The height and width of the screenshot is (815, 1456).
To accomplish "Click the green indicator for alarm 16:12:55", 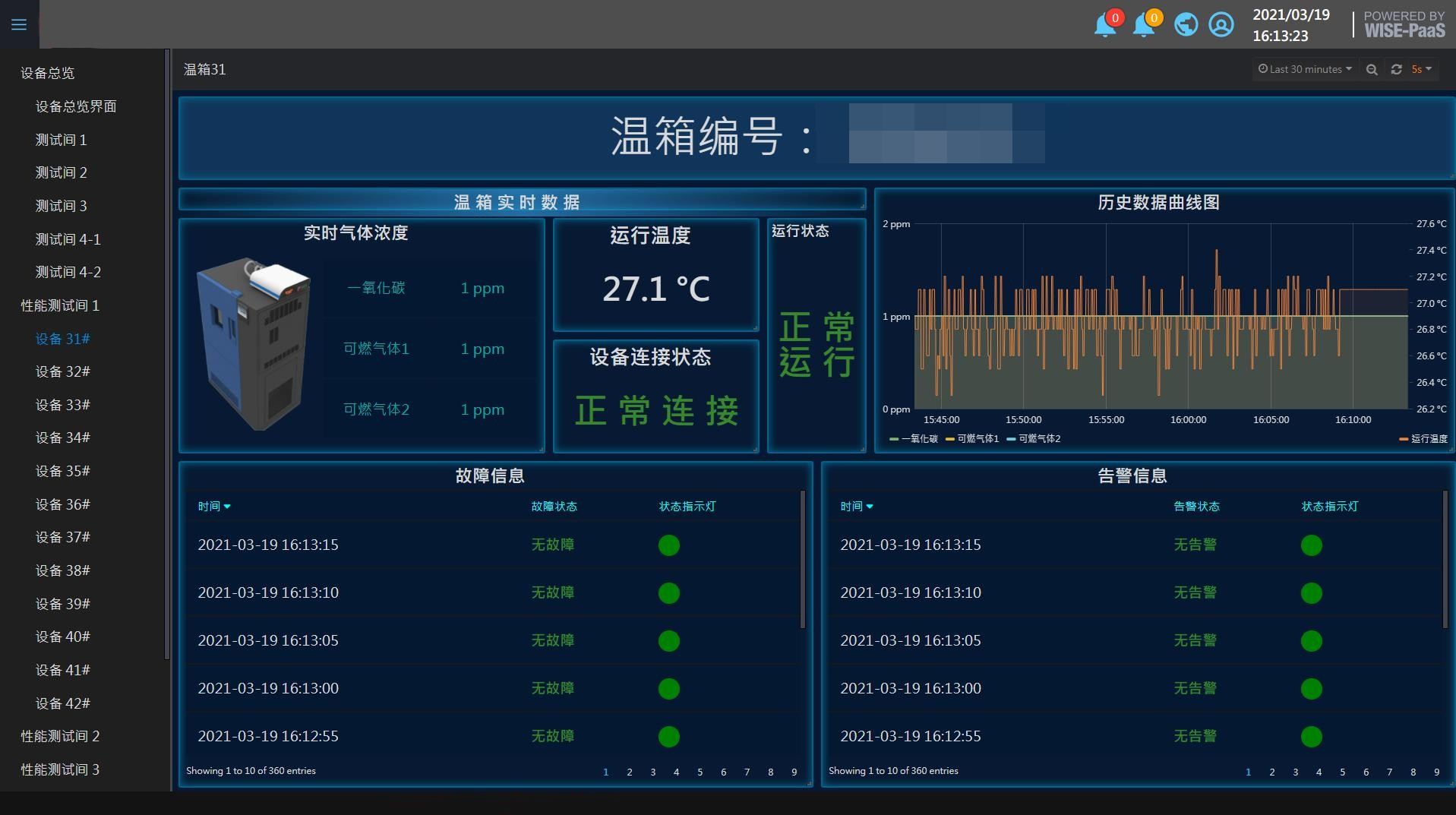I will click(1312, 737).
